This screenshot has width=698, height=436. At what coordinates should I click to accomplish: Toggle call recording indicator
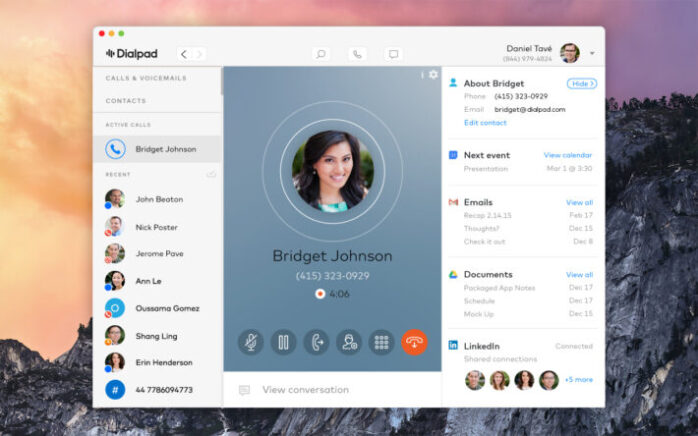pos(320,294)
